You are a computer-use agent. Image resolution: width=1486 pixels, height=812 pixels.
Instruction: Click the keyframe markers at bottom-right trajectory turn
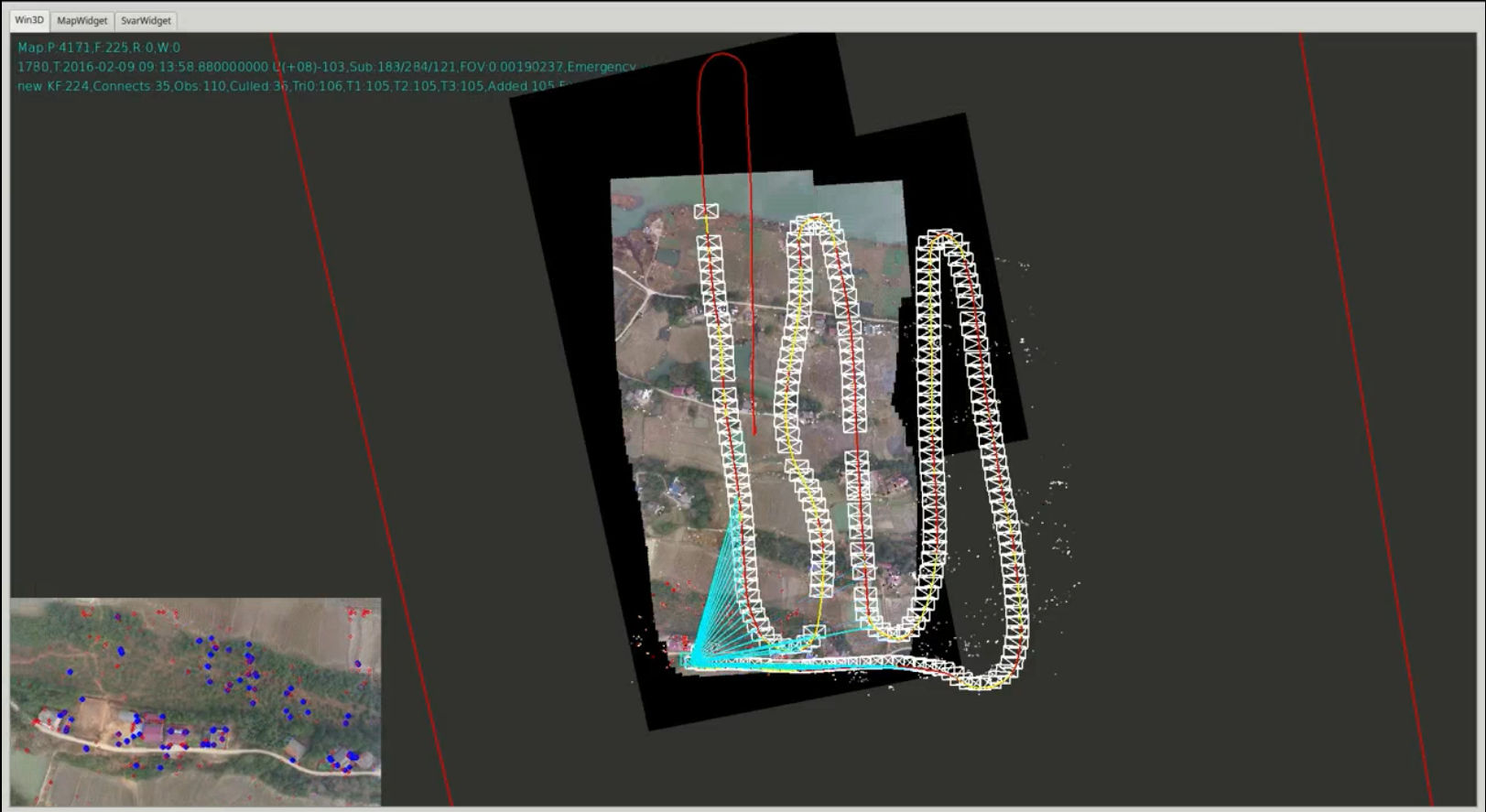pos(983,679)
